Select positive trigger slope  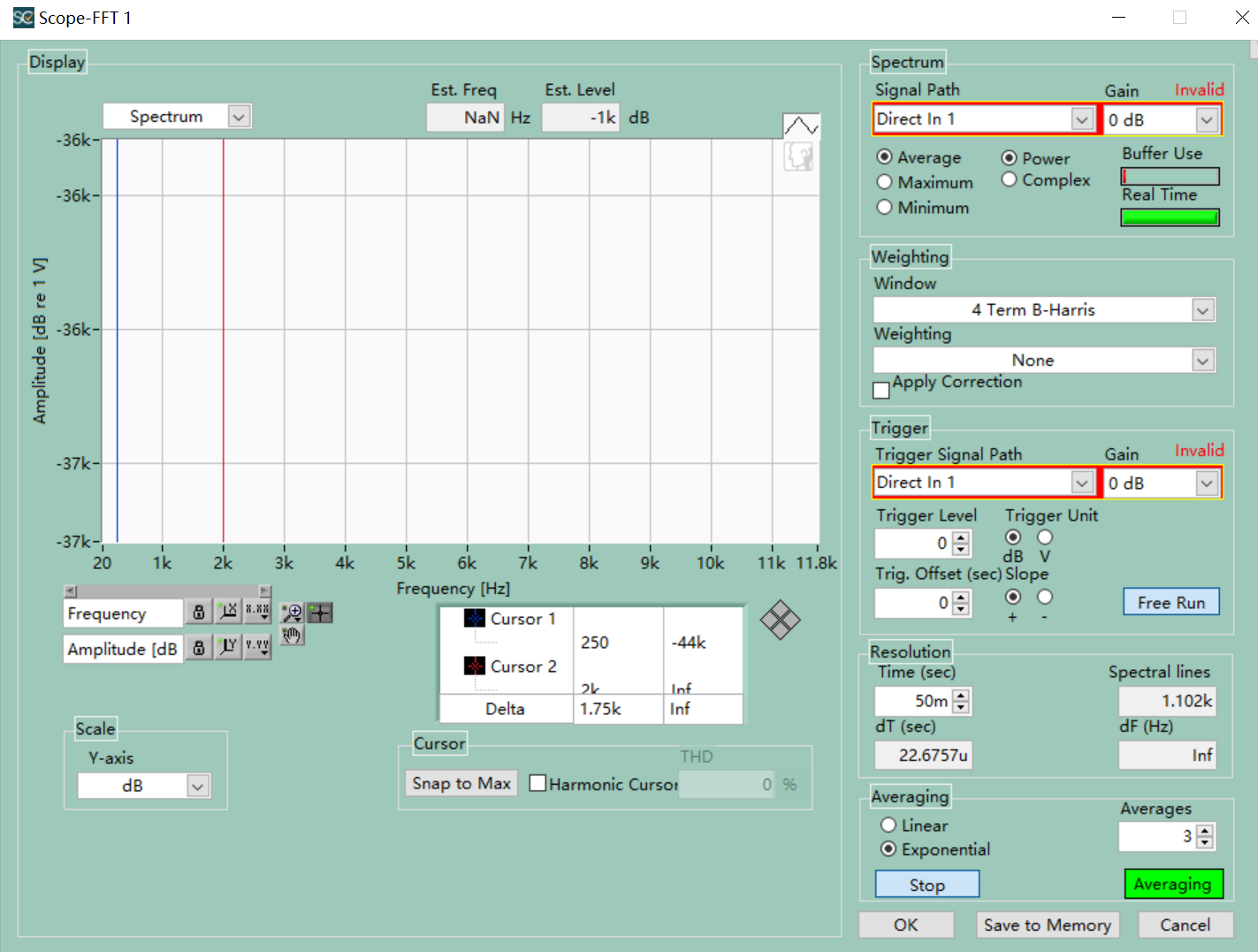coord(1013,597)
